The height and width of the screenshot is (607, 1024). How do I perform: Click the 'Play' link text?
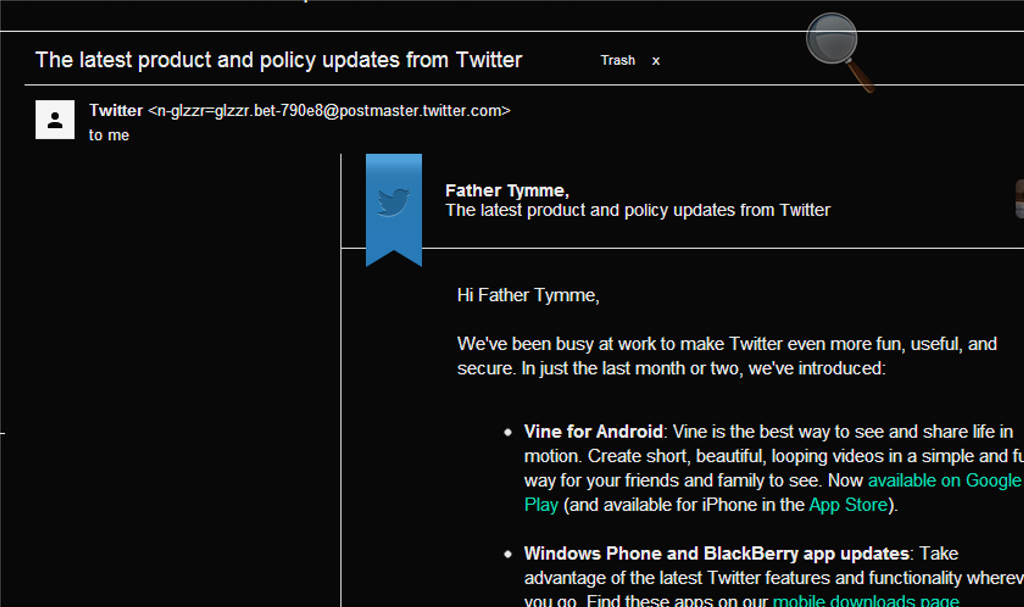(x=541, y=504)
